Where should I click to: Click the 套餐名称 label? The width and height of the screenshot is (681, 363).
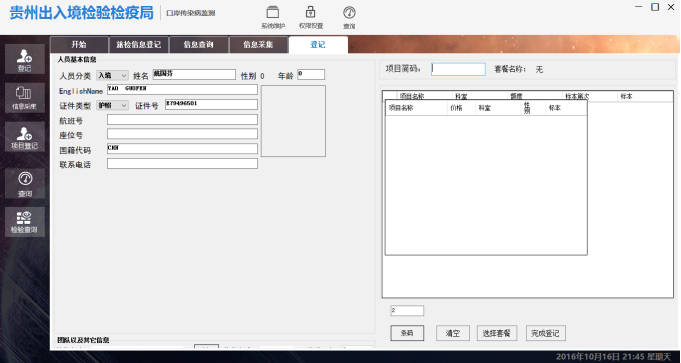[511, 69]
